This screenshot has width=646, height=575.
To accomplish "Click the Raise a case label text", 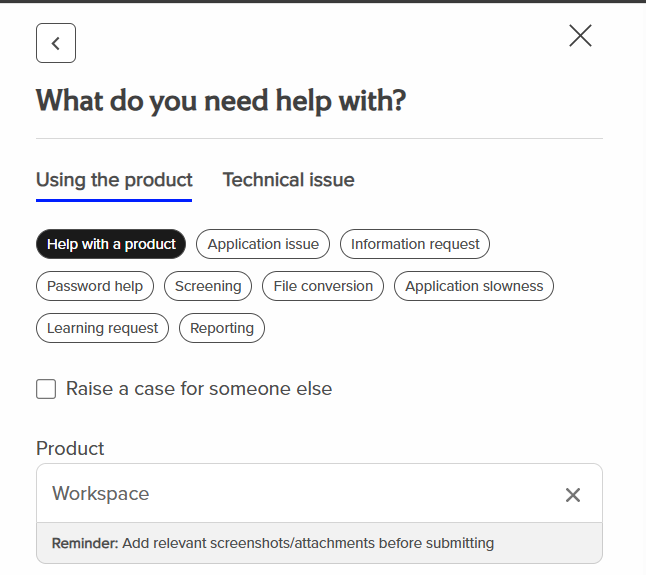I will pos(199,389).
